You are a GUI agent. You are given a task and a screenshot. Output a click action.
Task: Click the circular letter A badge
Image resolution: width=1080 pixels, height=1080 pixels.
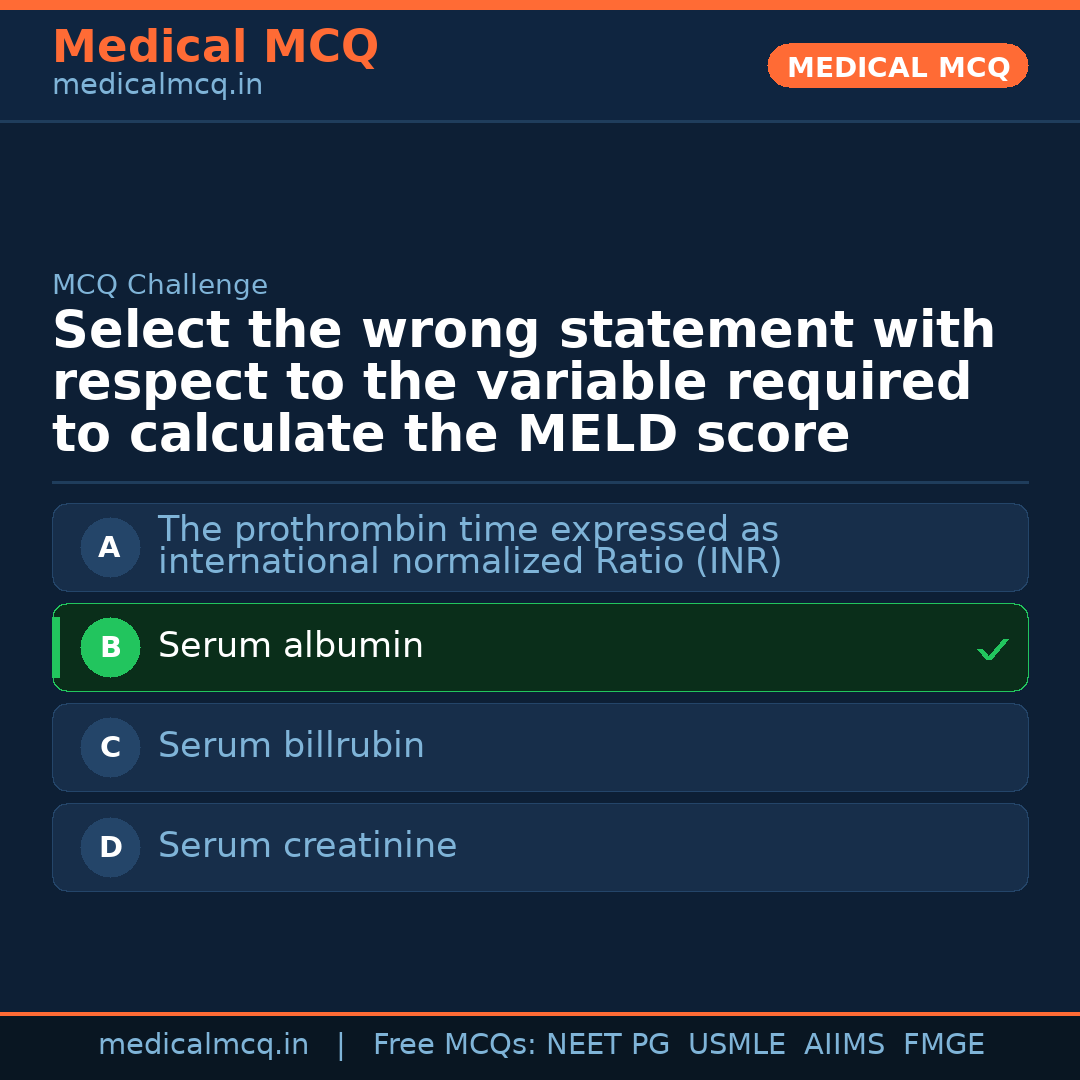(x=110, y=547)
